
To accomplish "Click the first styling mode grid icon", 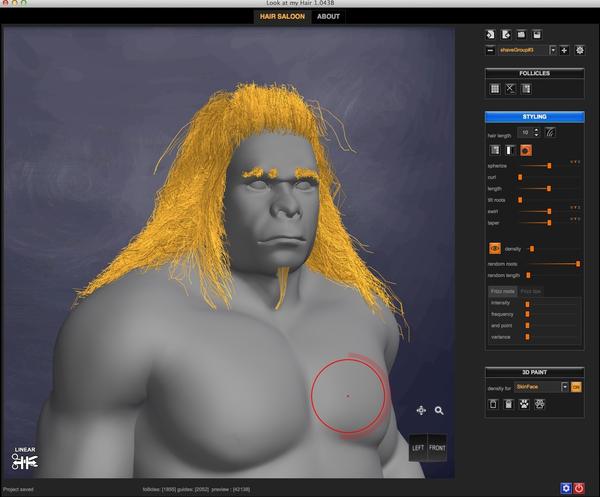I will pyautogui.click(x=495, y=150).
